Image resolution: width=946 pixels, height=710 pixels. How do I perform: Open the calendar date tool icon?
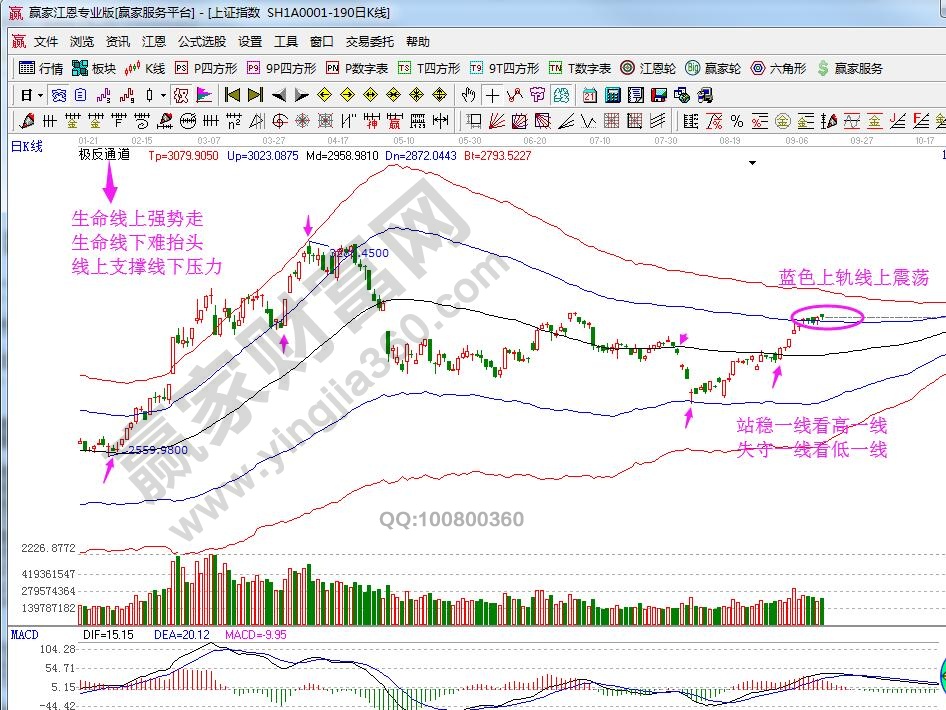(x=590, y=96)
